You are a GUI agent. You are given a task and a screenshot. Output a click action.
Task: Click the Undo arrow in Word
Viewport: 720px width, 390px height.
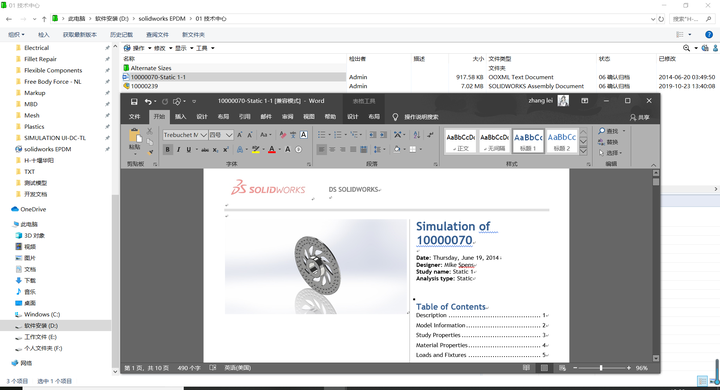[x=147, y=102]
